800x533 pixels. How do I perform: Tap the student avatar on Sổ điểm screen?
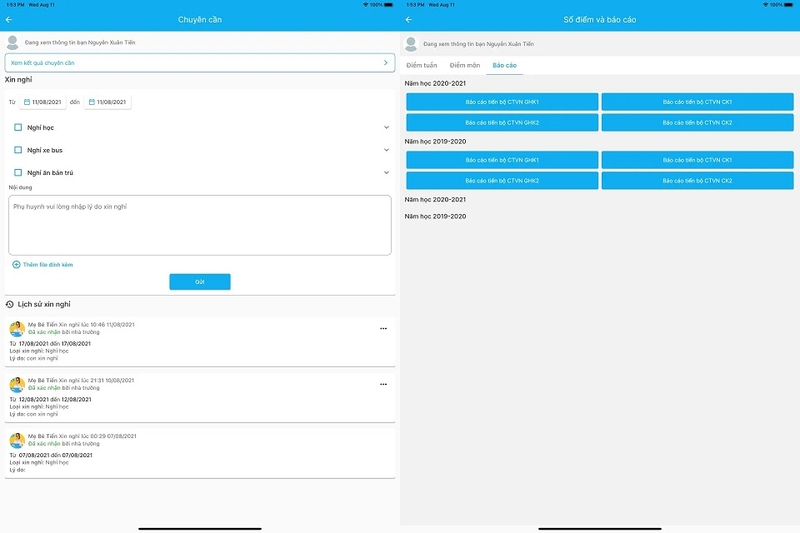point(411,44)
